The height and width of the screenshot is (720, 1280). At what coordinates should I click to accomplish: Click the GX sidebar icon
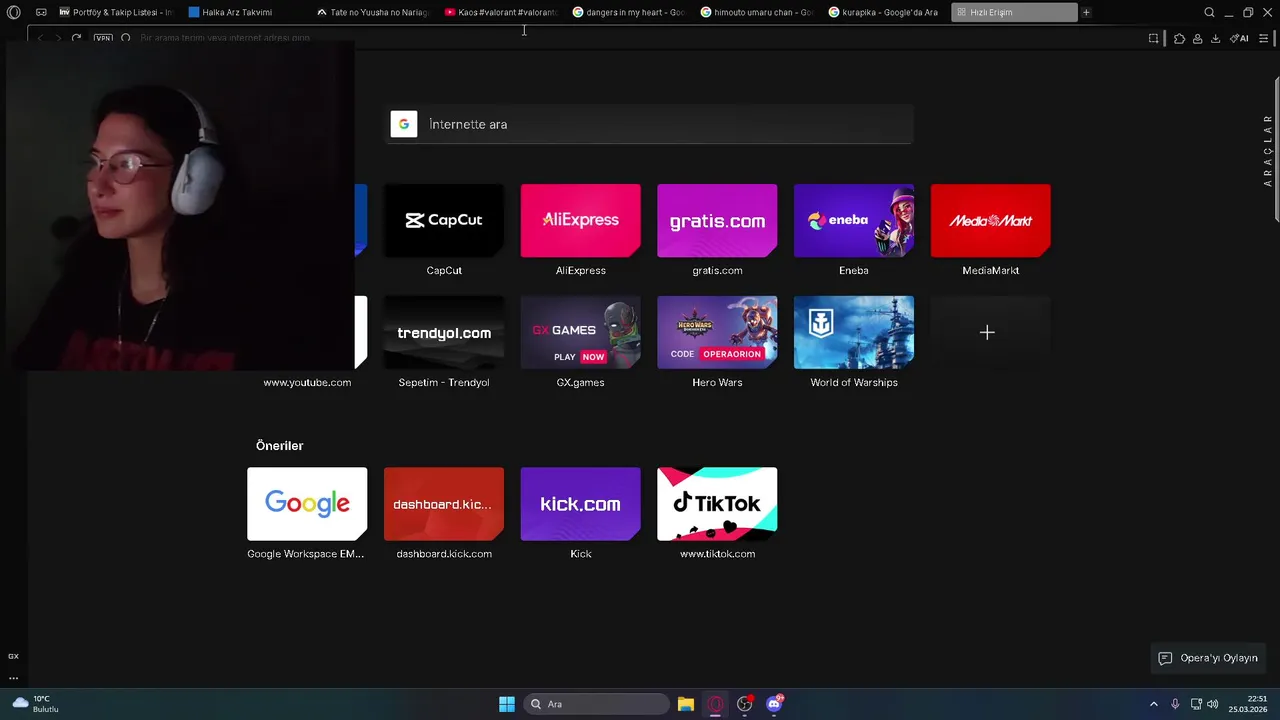click(13, 656)
